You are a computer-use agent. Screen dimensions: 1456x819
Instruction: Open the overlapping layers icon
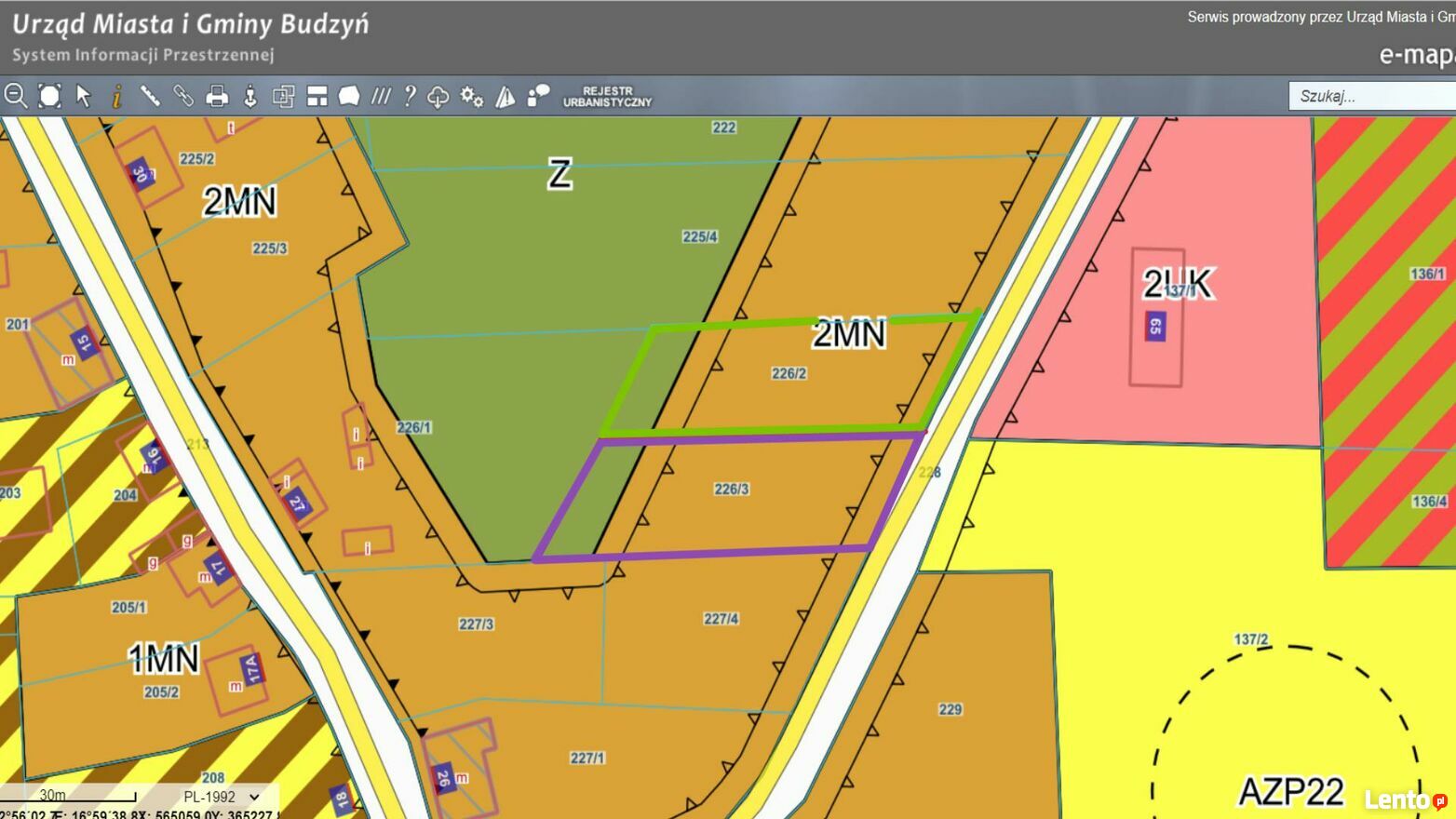tap(283, 96)
